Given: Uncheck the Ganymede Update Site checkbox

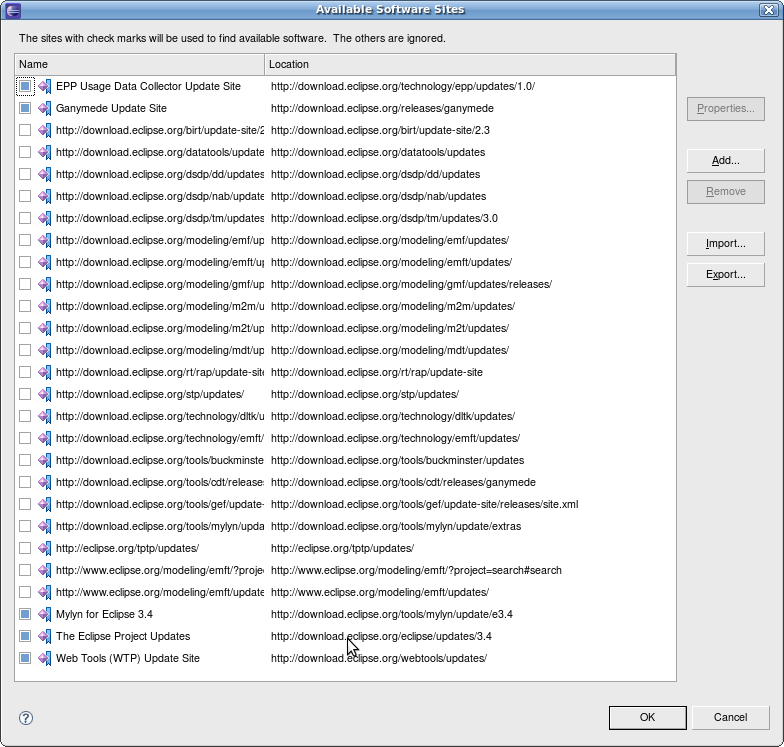Looking at the screenshot, I should 25,108.
